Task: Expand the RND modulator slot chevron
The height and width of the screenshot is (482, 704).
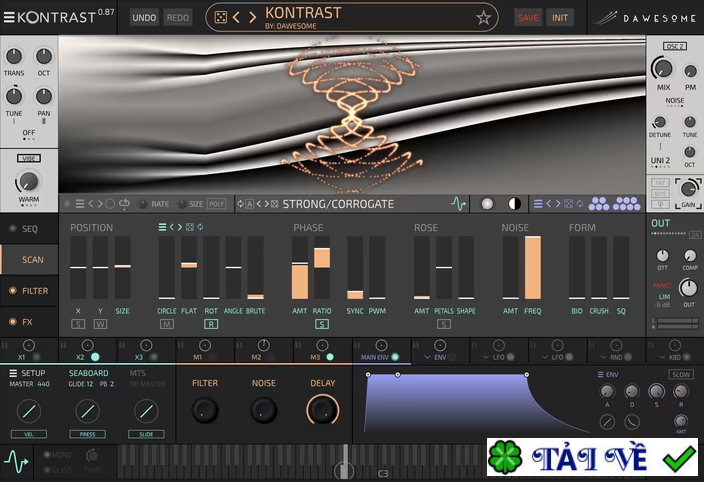Action: pyautogui.click(x=603, y=357)
